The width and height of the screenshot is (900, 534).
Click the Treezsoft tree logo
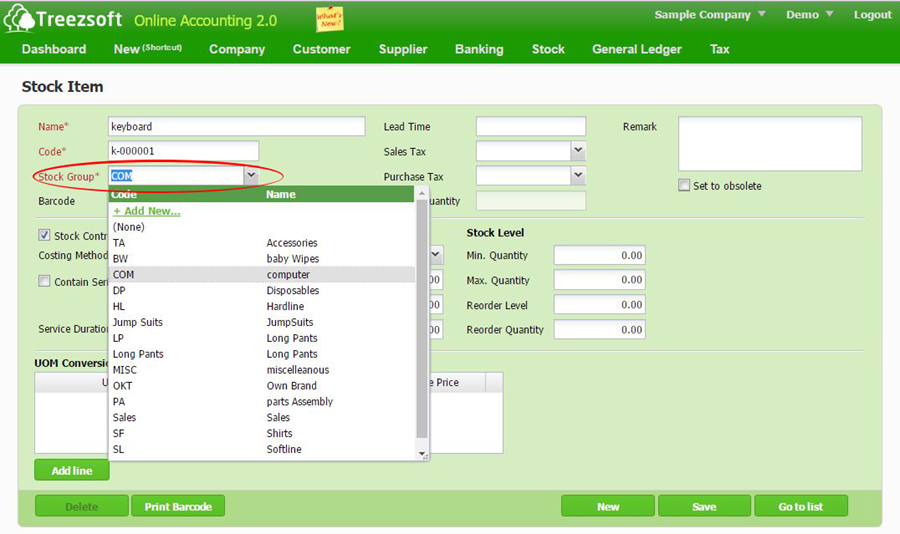(x=19, y=18)
